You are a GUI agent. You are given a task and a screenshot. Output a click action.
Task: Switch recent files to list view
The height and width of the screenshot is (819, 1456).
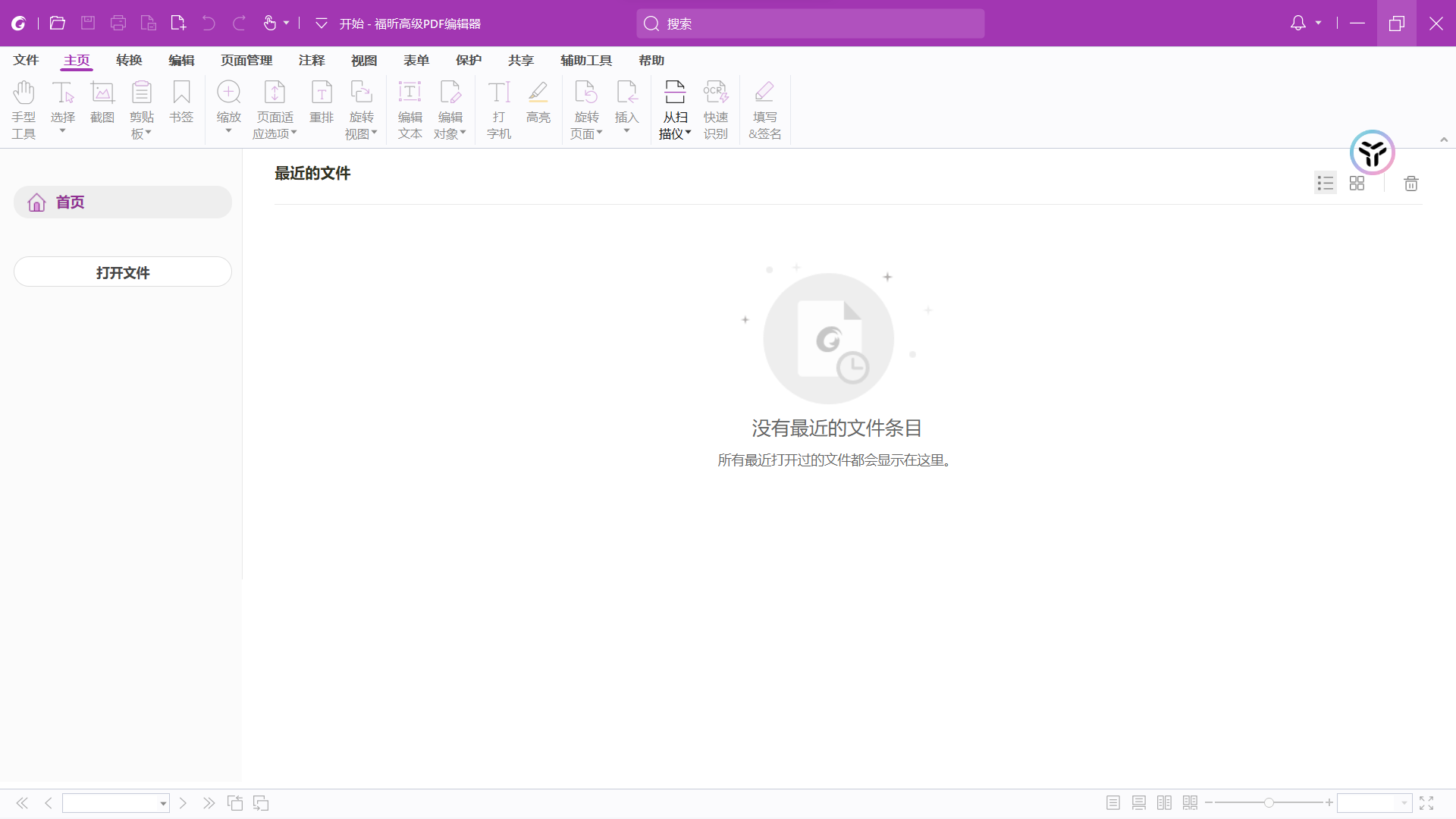[1325, 184]
